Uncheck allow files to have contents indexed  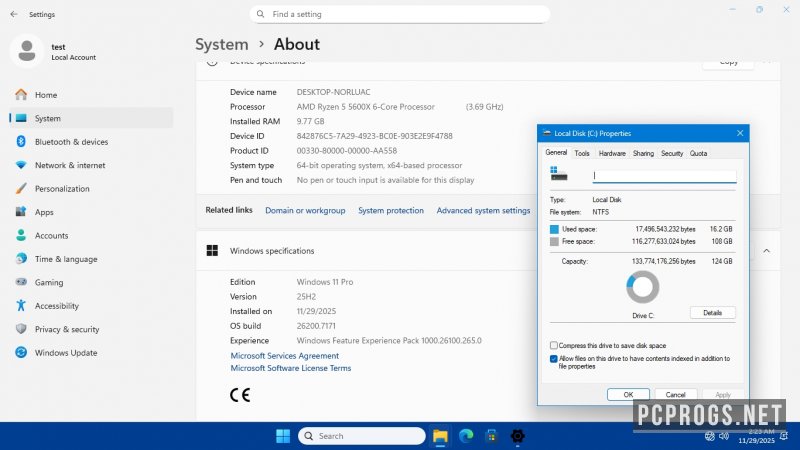pyautogui.click(x=554, y=359)
